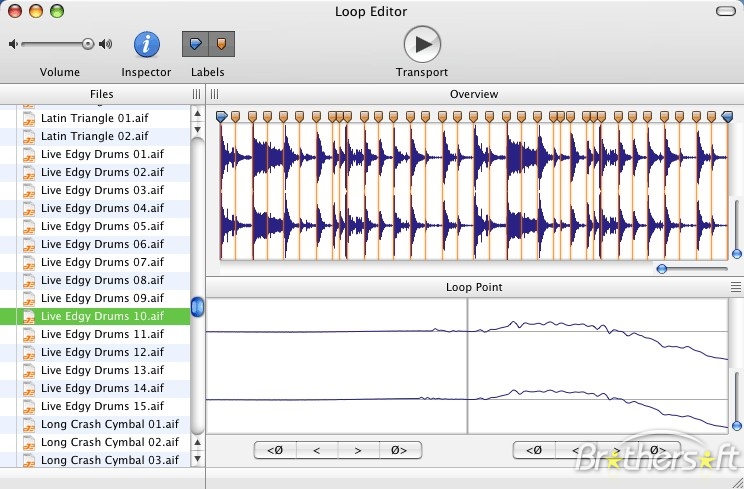Click the low-volume speaker icon
The image size is (744, 489).
tap(13, 44)
